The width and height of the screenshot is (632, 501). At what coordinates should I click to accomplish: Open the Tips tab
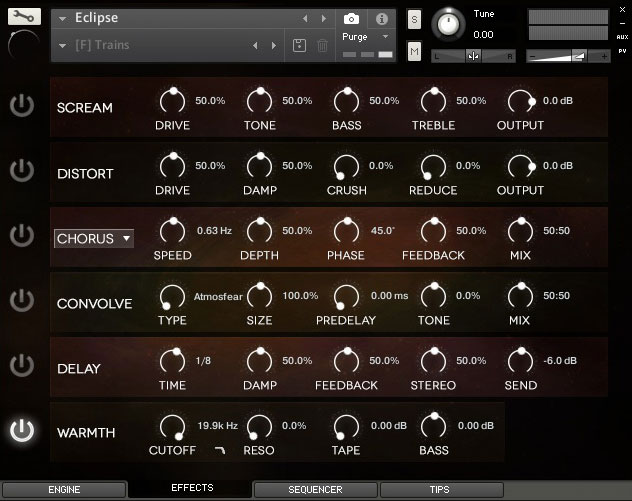tap(439, 490)
